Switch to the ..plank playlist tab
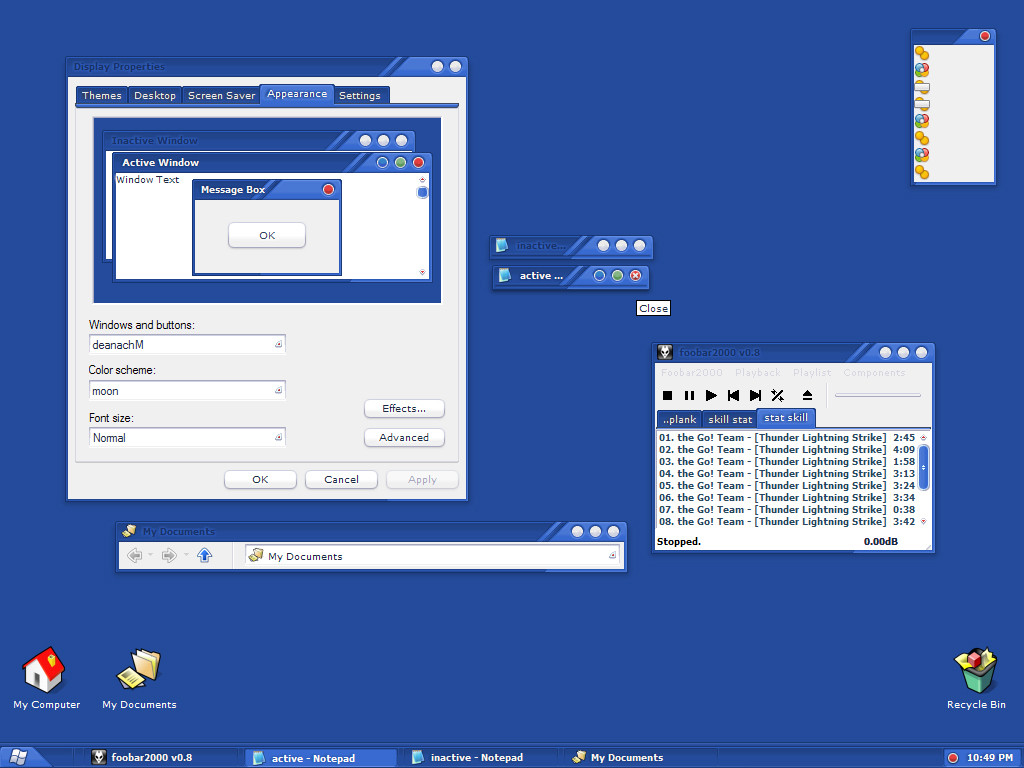The image size is (1024, 768). pos(680,419)
